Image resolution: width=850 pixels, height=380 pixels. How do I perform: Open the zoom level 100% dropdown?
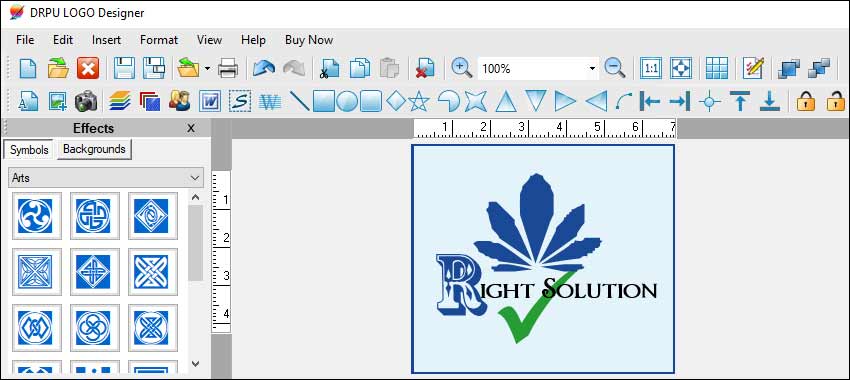tap(593, 69)
